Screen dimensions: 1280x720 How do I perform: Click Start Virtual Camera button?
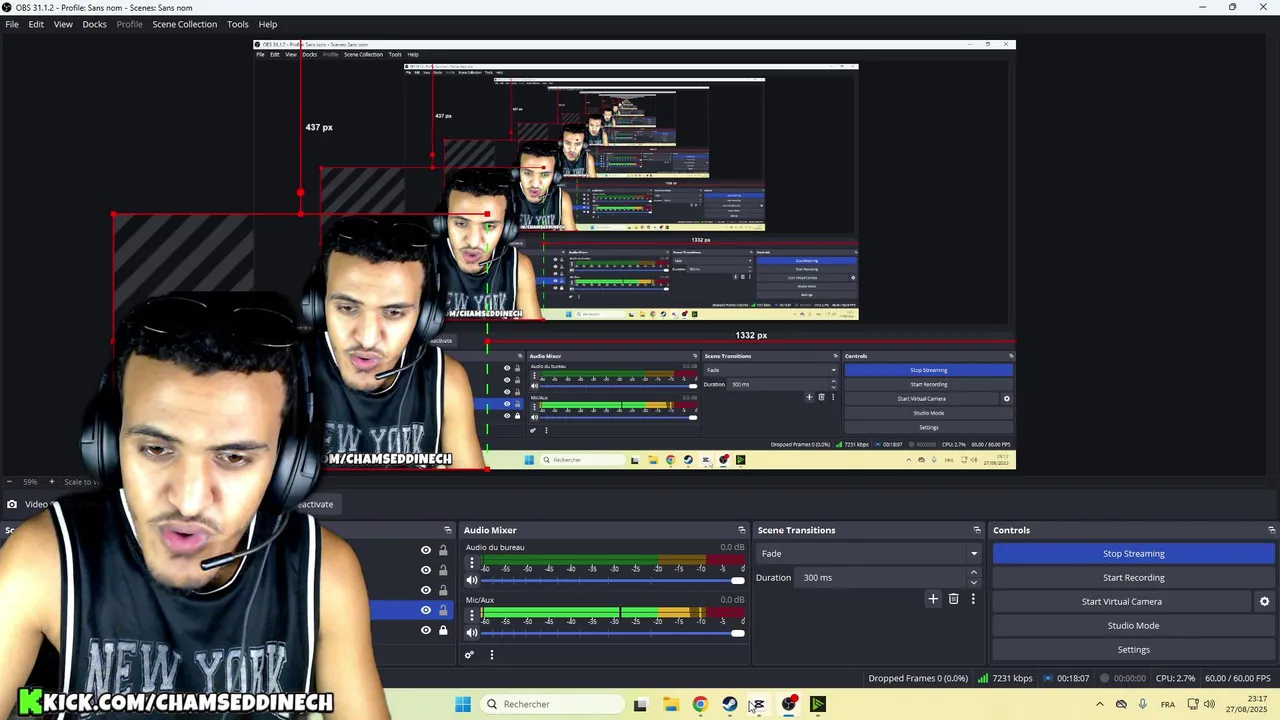point(1121,602)
